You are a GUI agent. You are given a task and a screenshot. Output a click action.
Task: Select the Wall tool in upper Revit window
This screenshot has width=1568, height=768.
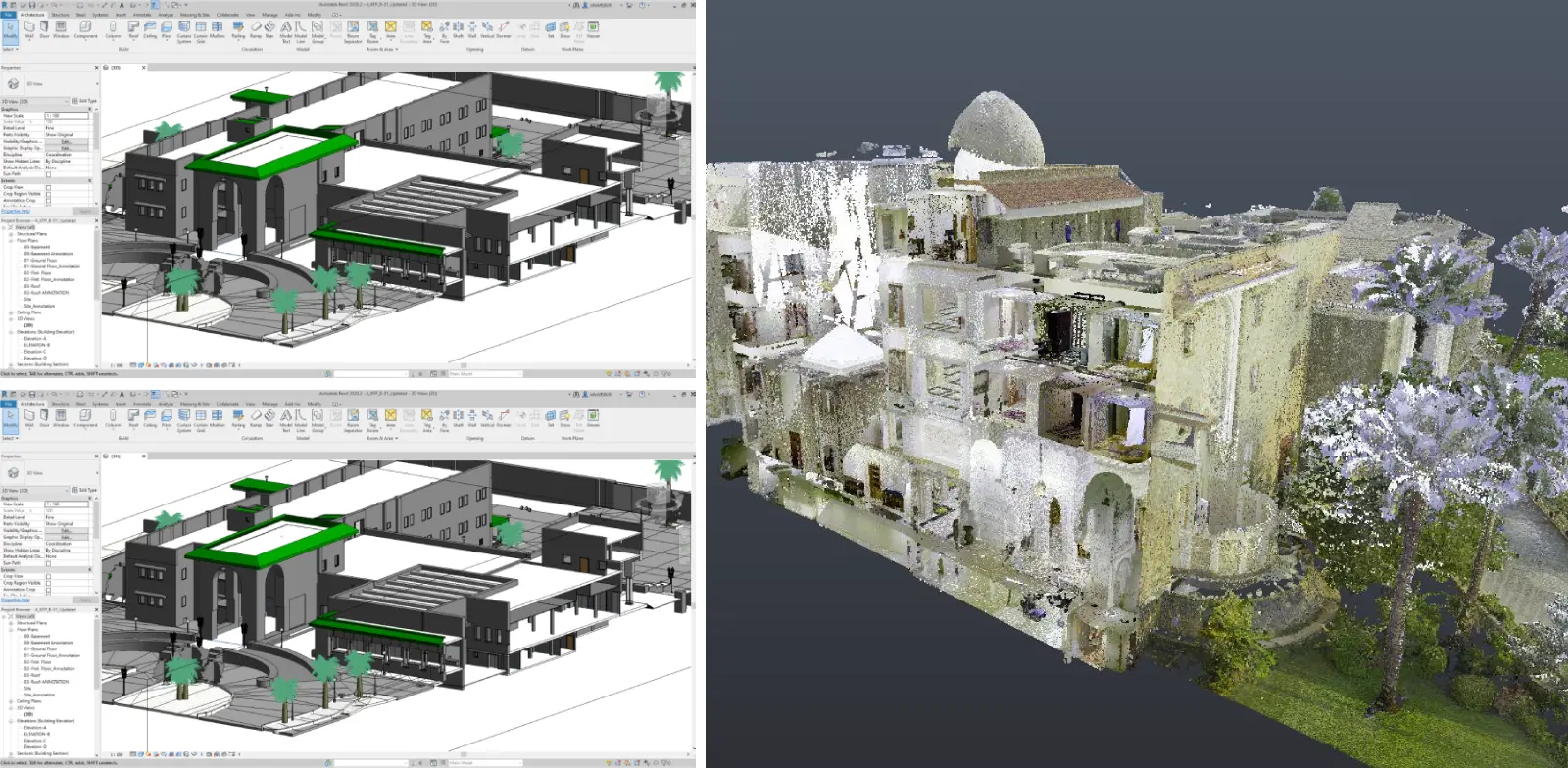click(28, 29)
